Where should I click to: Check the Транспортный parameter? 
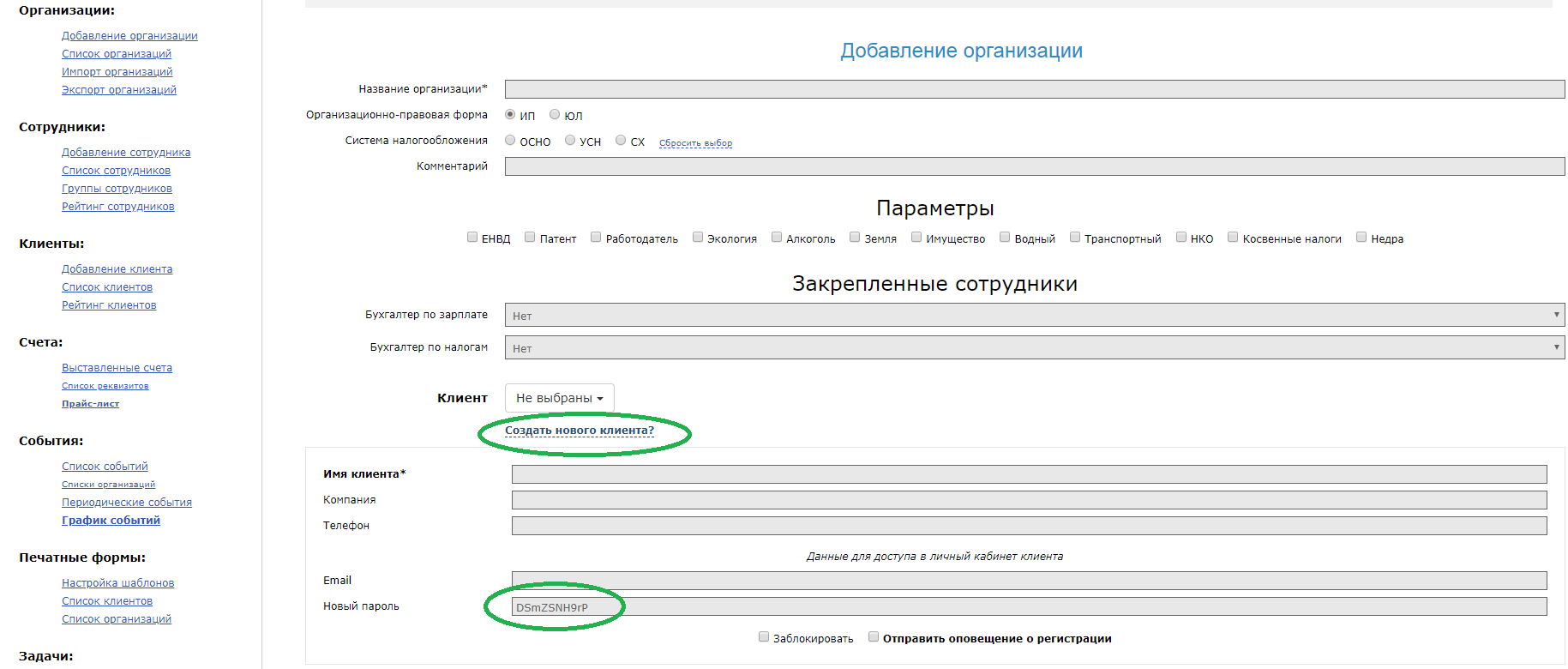(x=1075, y=238)
